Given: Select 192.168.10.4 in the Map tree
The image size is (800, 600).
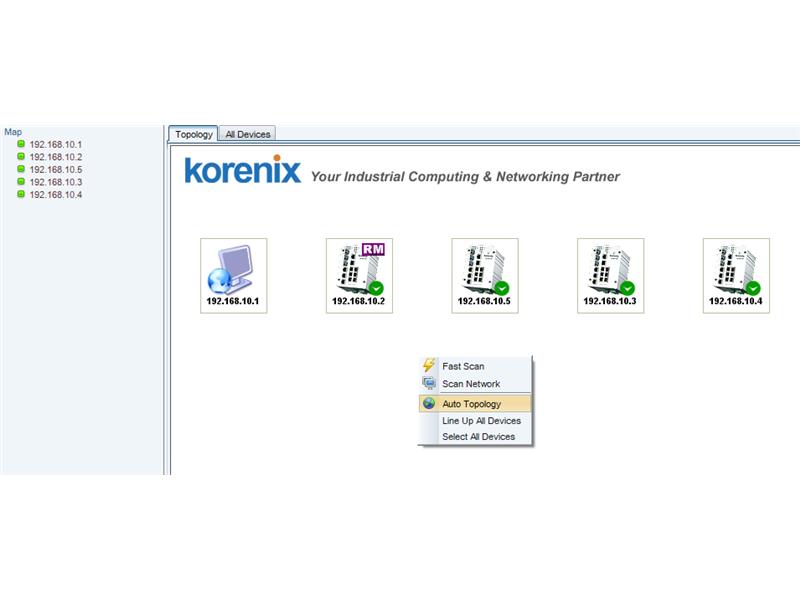Looking at the screenshot, I should point(56,194).
